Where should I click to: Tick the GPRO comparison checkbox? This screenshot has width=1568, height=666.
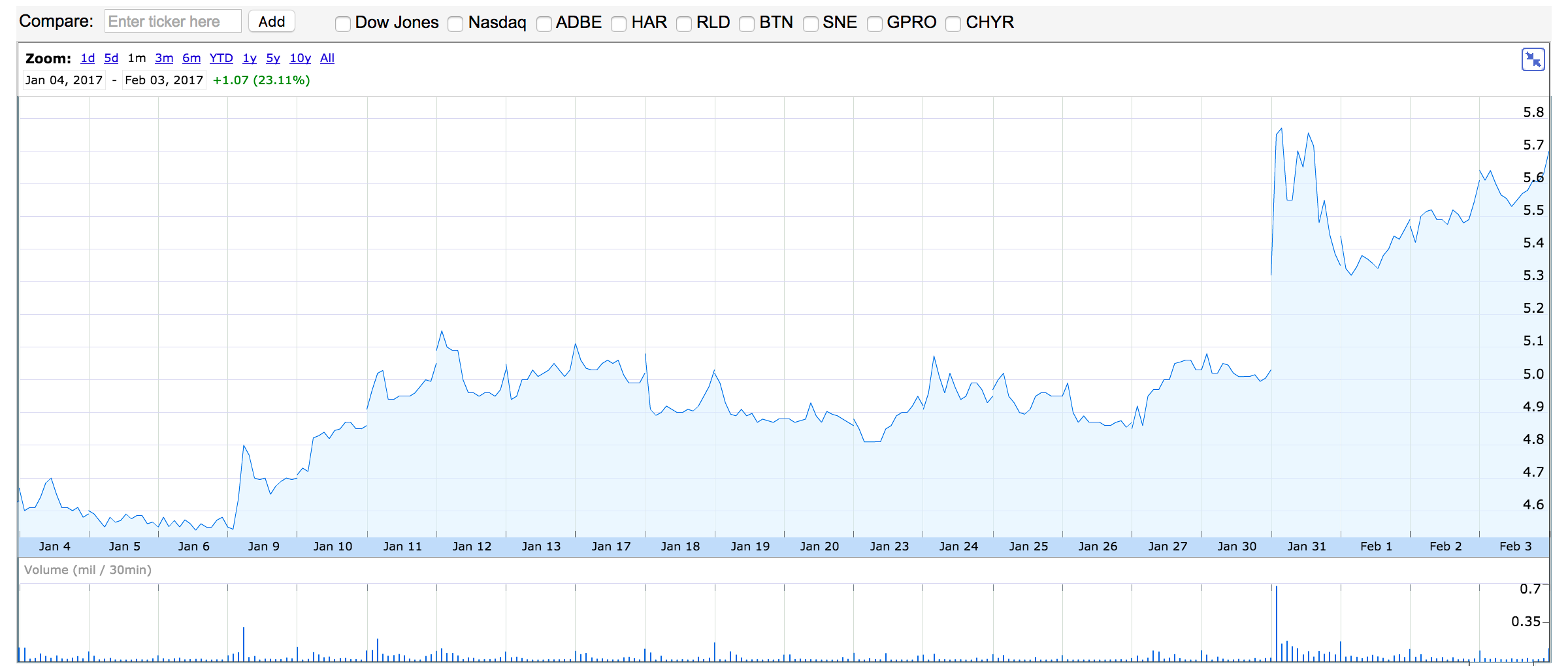(x=875, y=24)
